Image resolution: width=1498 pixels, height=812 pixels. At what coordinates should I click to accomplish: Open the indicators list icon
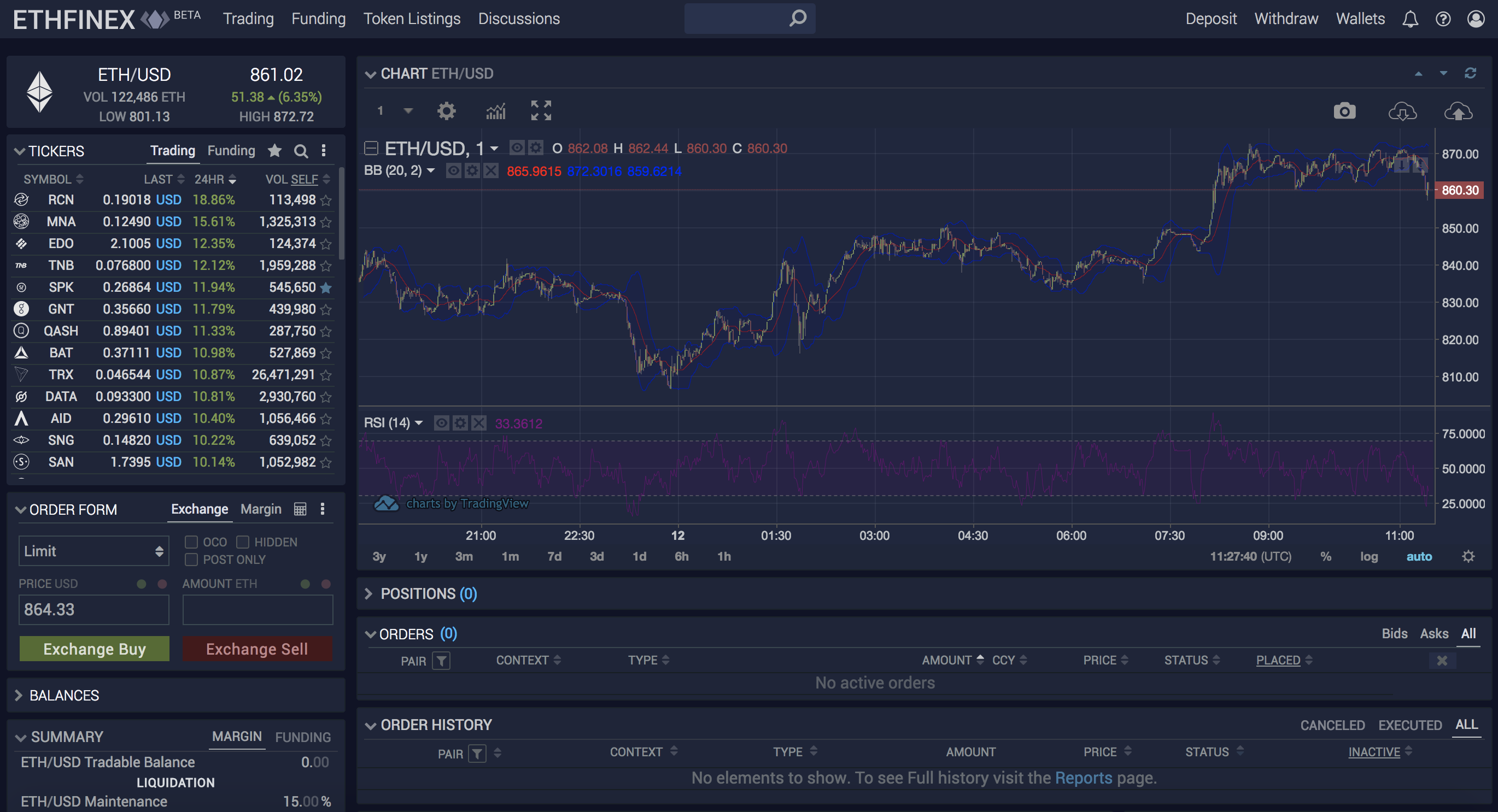[496, 110]
